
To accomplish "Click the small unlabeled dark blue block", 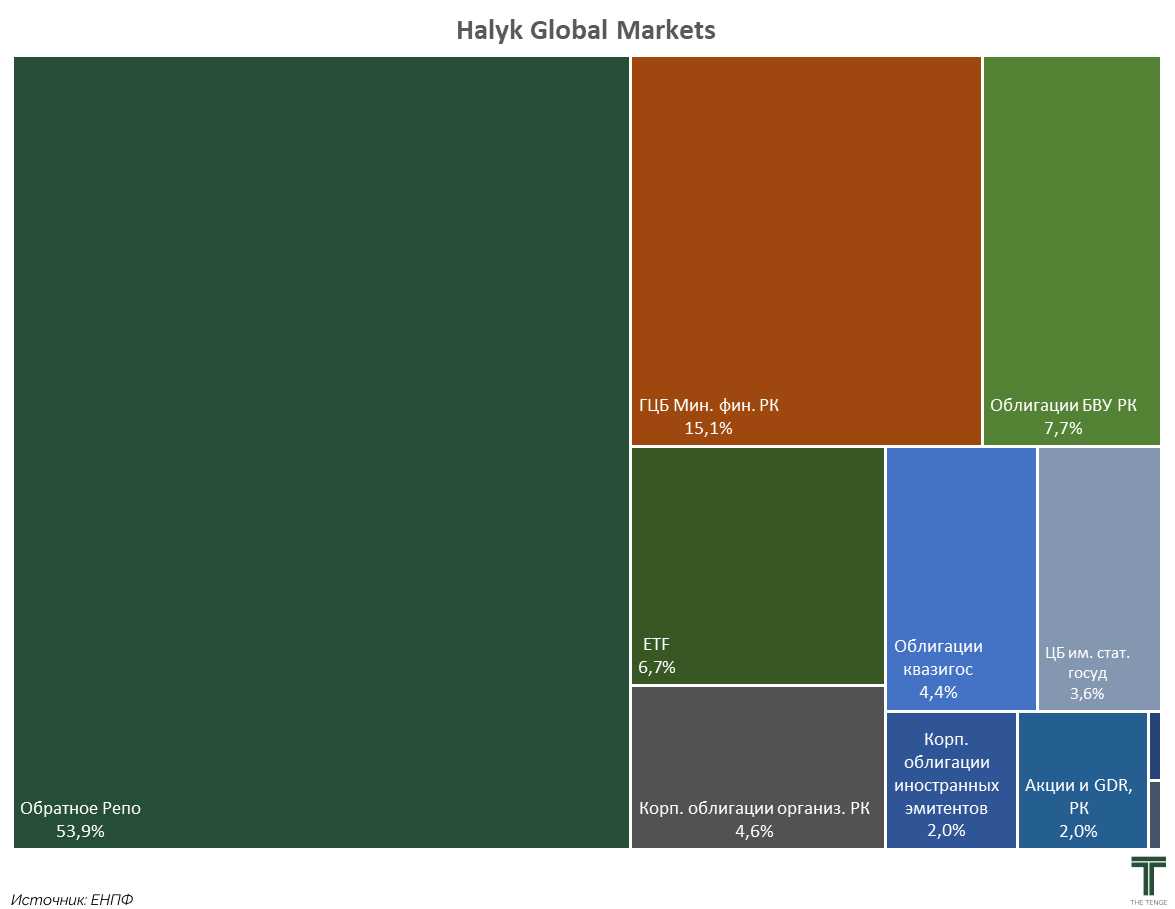I will click(x=1155, y=745).
